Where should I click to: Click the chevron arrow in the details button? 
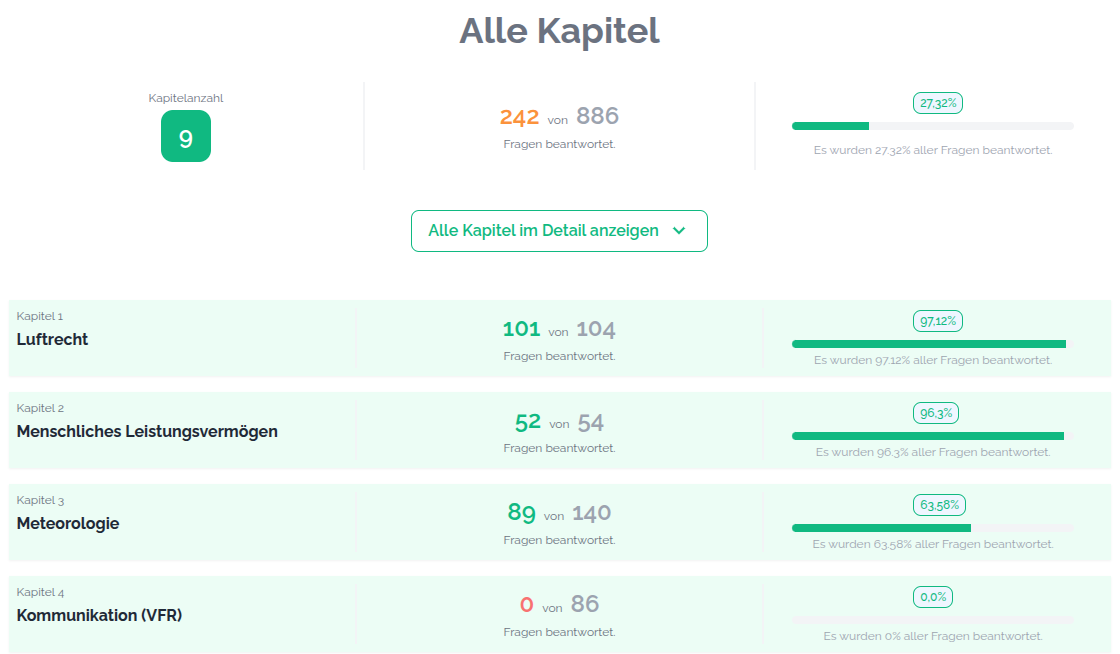680,231
